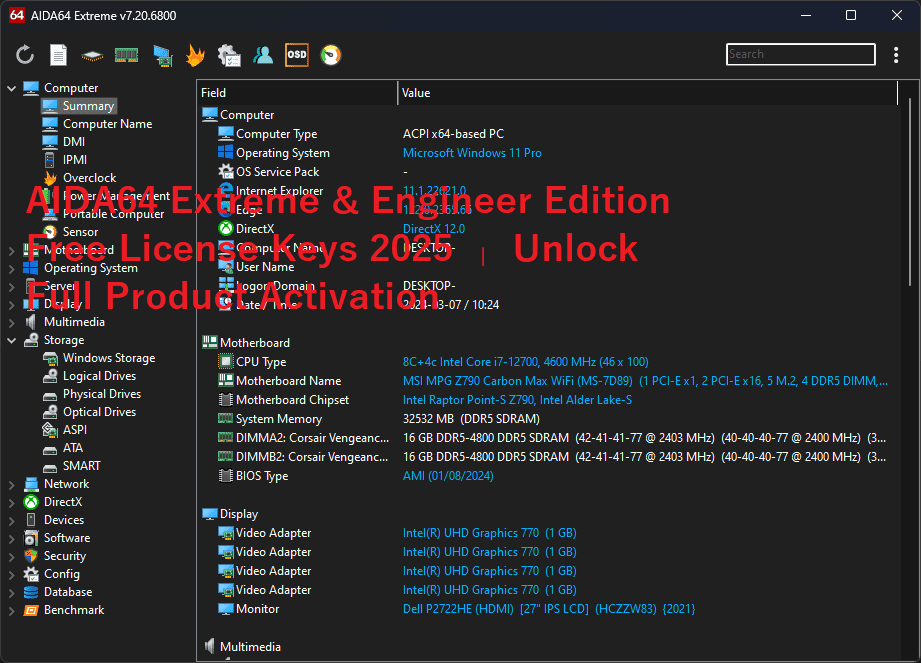Select the DIMMA2: Corsair Vengeance row
This screenshot has width=921, height=663.
click(548, 438)
